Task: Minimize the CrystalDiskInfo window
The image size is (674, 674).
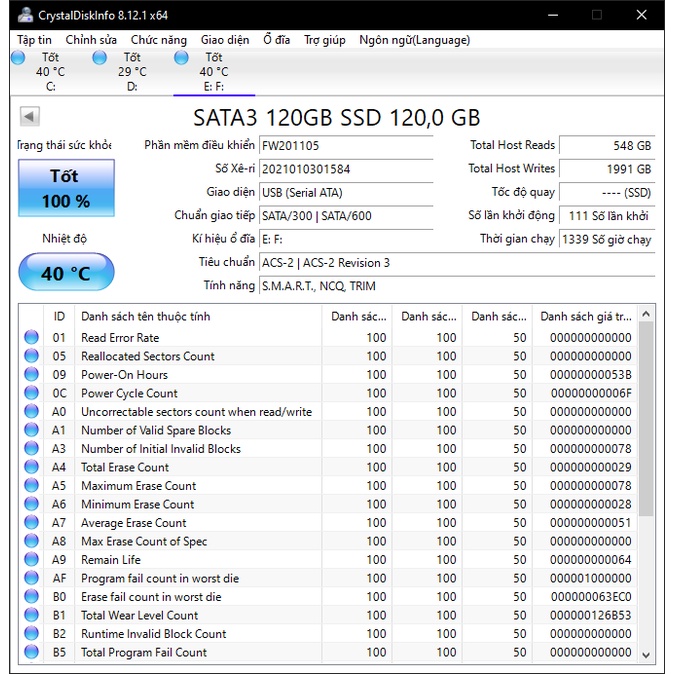Action: pyautogui.click(x=553, y=15)
